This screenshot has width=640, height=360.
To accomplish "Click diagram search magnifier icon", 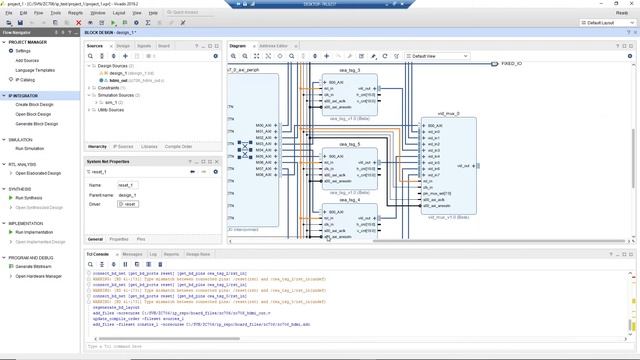I will pyautogui.click(x=291, y=56).
